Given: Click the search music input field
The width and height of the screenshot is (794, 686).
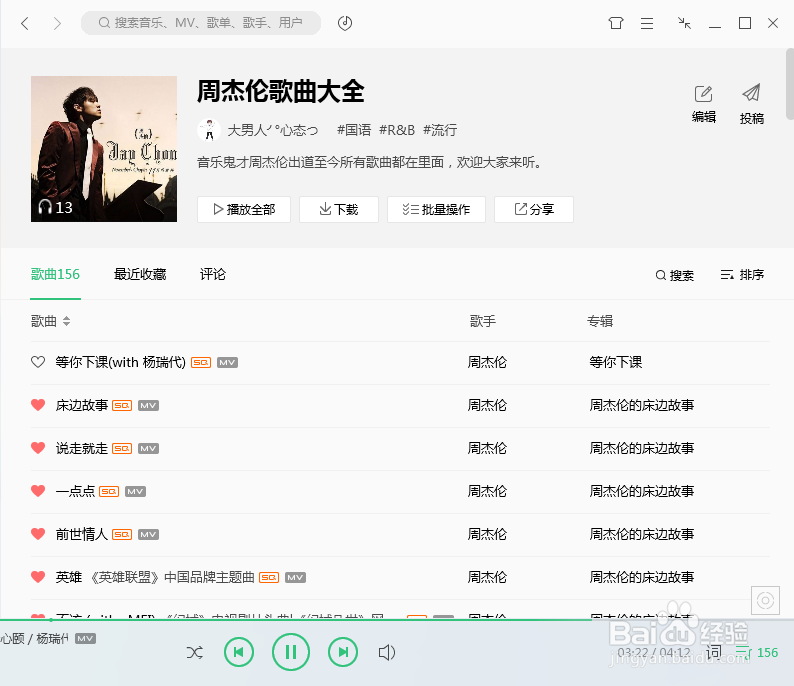Looking at the screenshot, I should point(201,23).
